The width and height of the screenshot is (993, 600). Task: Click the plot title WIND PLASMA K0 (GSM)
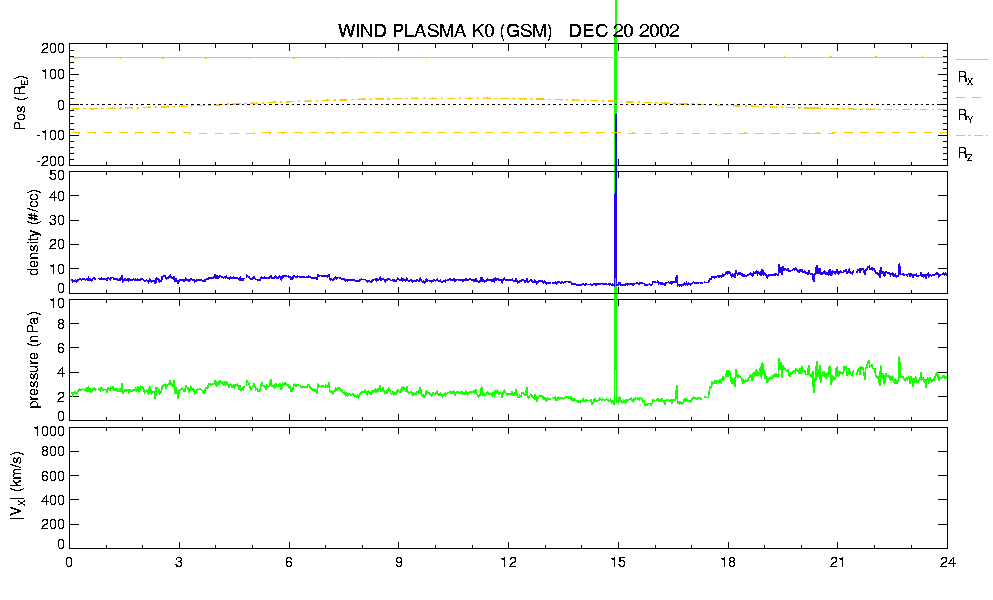tap(445, 31)
